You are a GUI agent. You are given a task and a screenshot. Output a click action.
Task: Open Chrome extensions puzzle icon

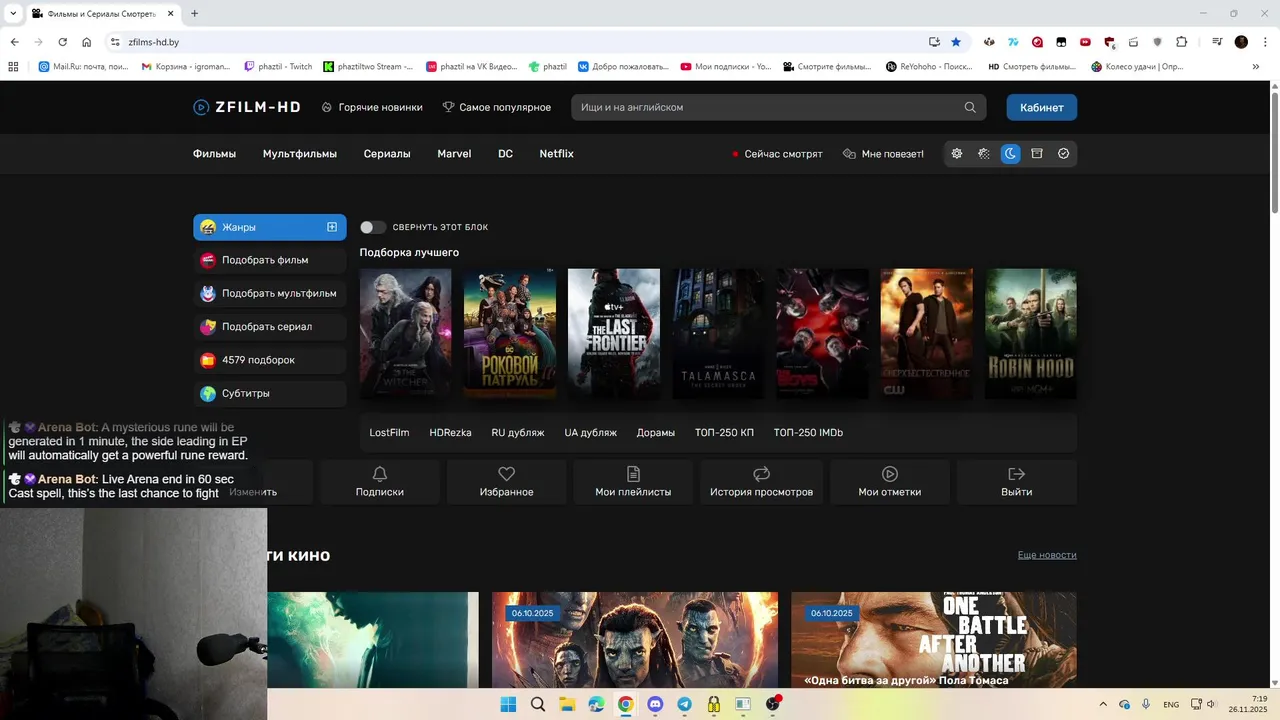pyautogui.click(x=1181, y=42)
